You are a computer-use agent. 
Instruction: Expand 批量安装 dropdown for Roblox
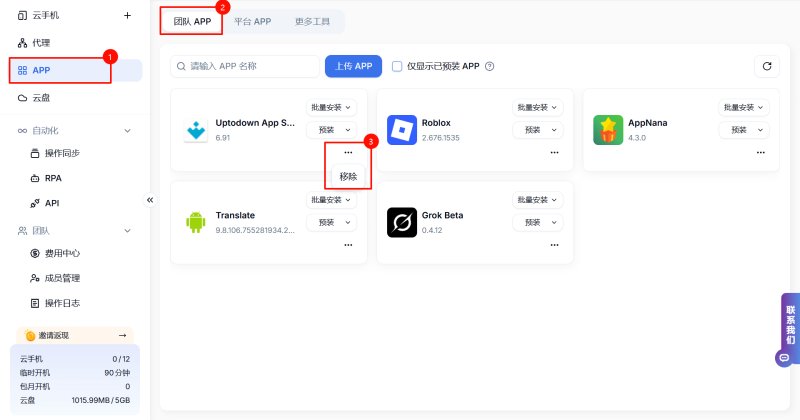[x=538, y=108]
